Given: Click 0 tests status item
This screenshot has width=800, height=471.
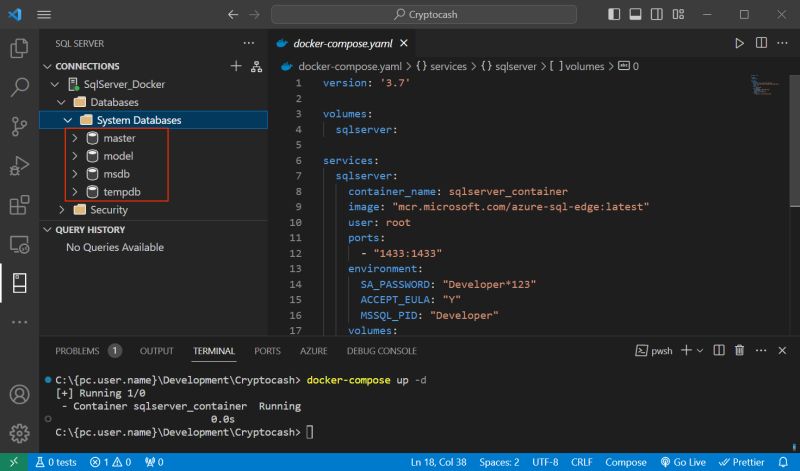Looking at the screenshot, I should point(56,462).
